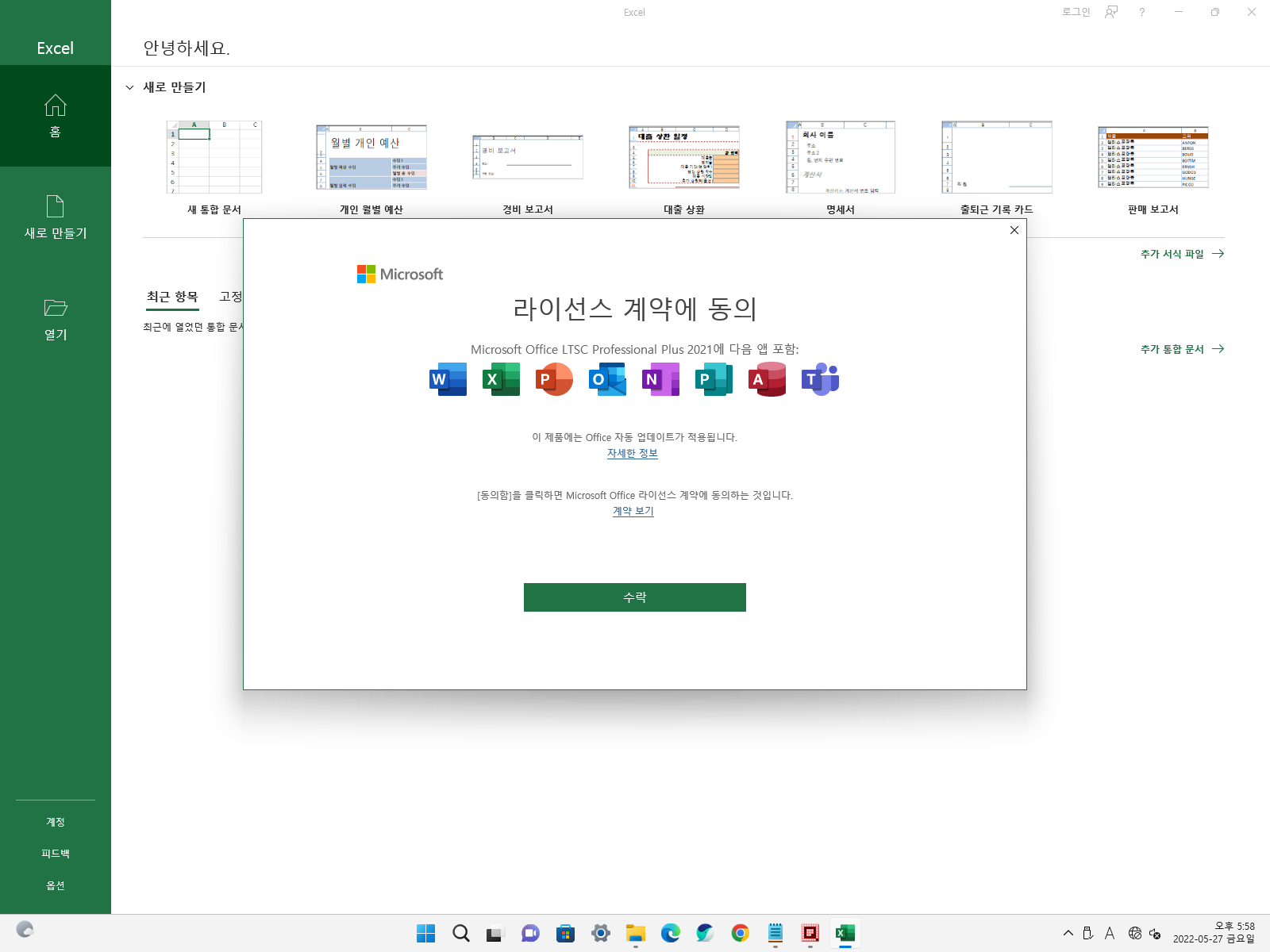1270x952 pixels.
Task: Click the Outlook icon in license dialog
Action: coord(607,379)
